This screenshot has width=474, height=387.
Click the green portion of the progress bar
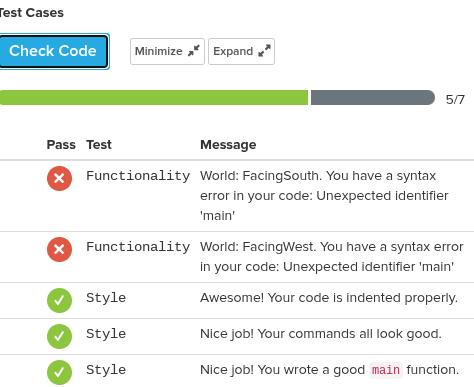click(154, 98)
